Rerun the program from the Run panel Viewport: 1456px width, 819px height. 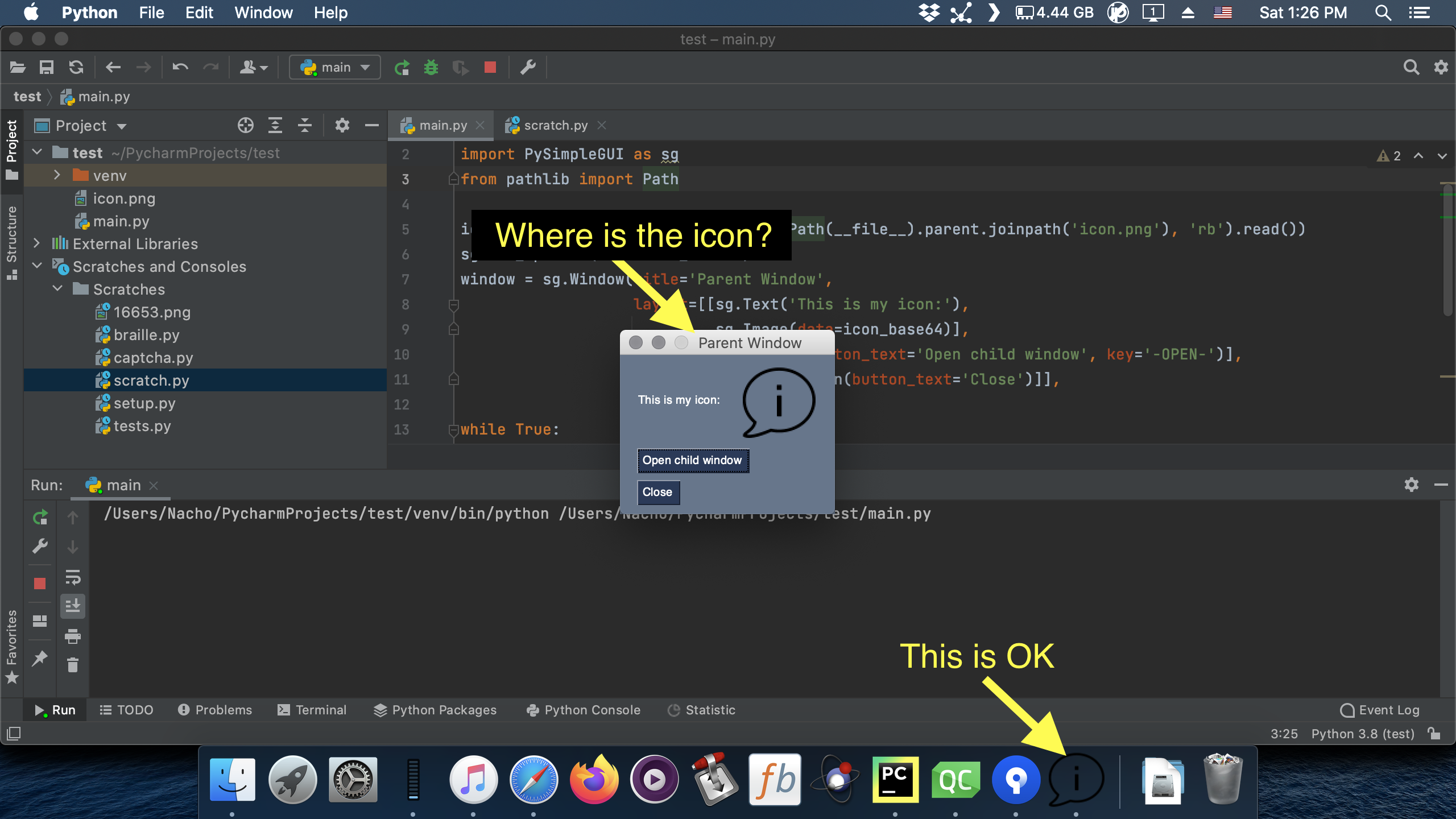pyautogui.click(x=40, y=517)
